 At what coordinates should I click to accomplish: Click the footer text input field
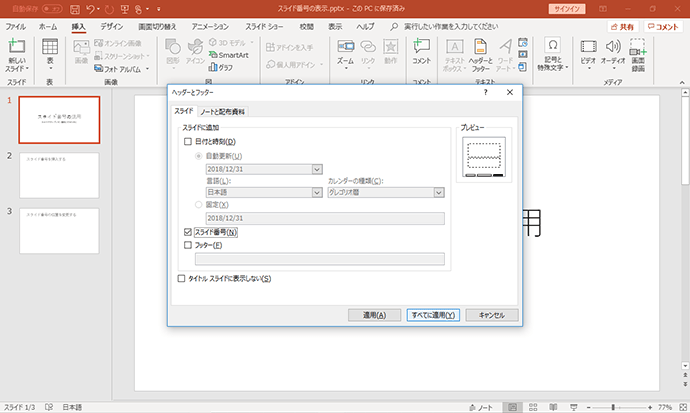point(319,259)
